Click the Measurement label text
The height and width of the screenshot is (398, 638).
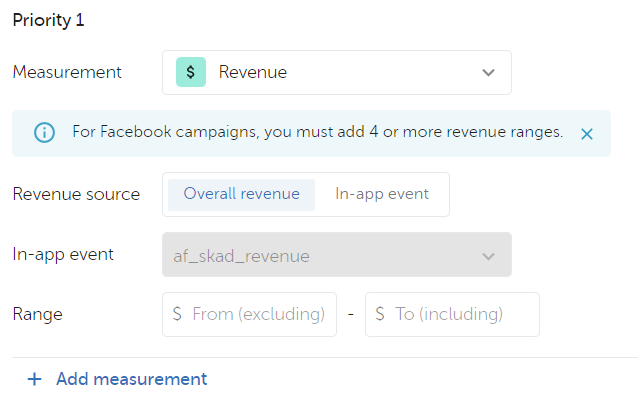coord(67,72)
